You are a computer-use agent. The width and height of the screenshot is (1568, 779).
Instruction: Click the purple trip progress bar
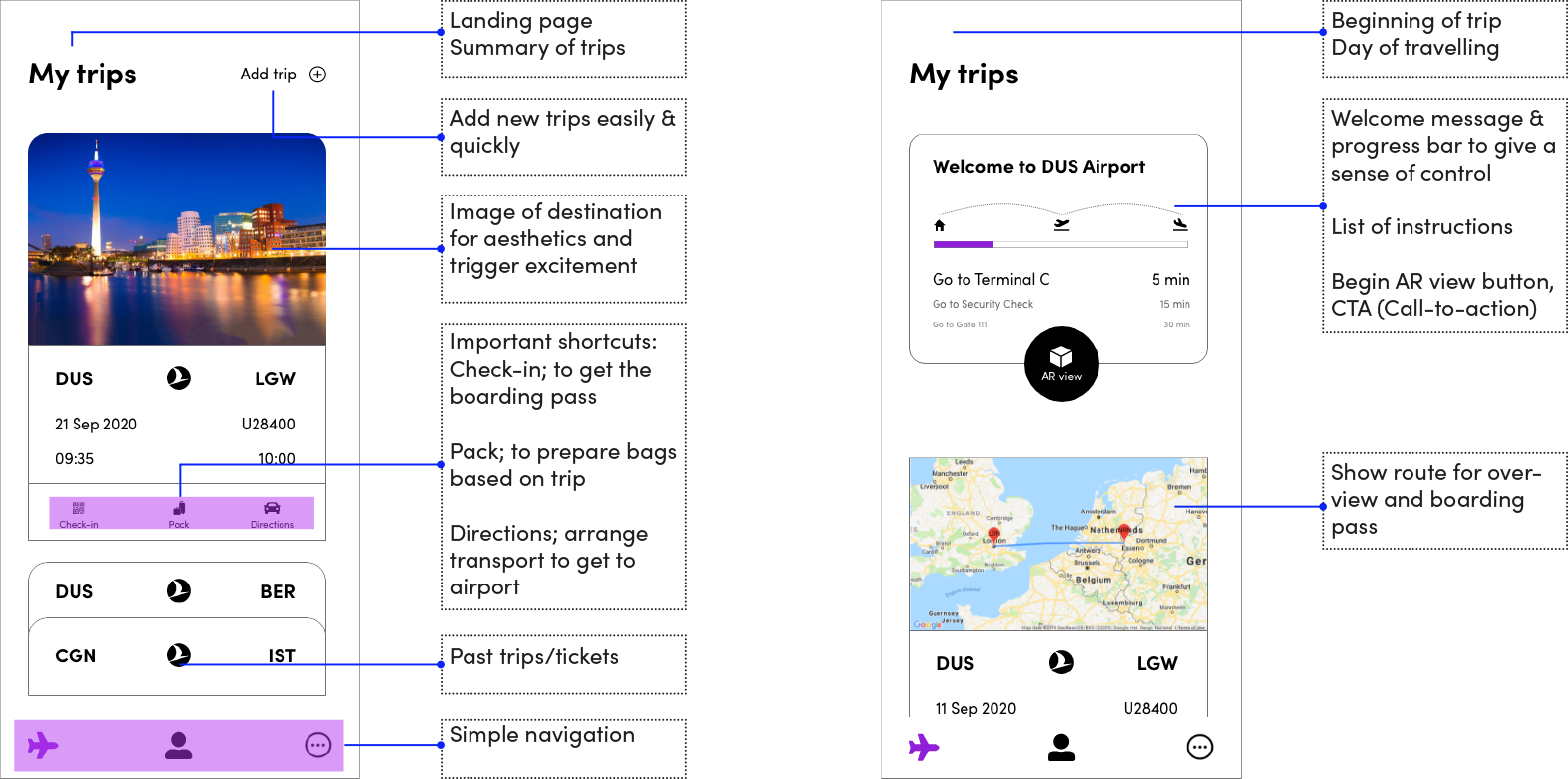click(x=963, y=244)
